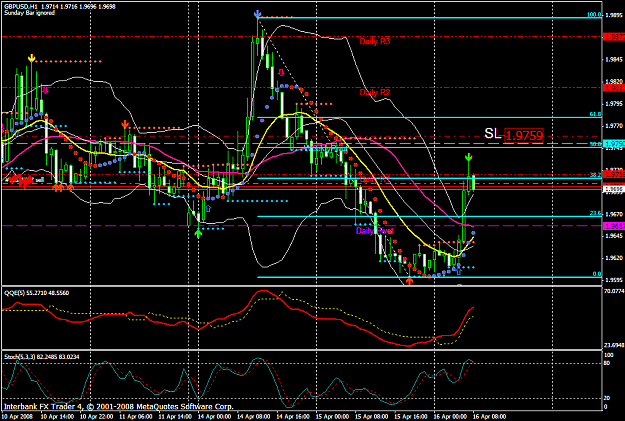625x421 pixels.
Task: Click the 14 Apr 16:00 time label
Action: [x=293, y=417]
